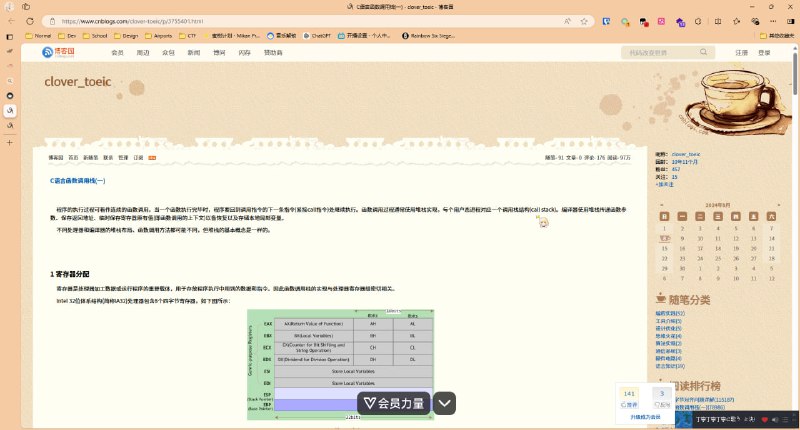Open the purple extension icon
The height and width of the screenshot is (430, 800).
pos(680,21)
